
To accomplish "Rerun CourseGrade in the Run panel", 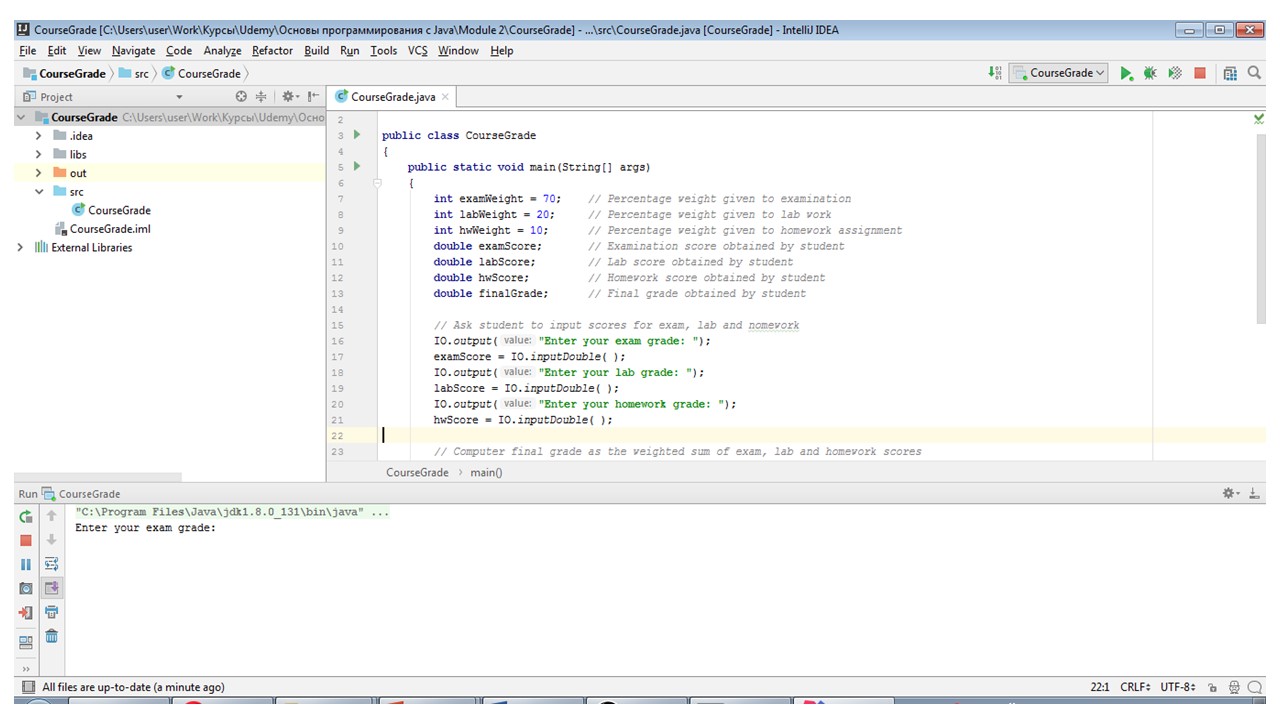I will 26,516.
